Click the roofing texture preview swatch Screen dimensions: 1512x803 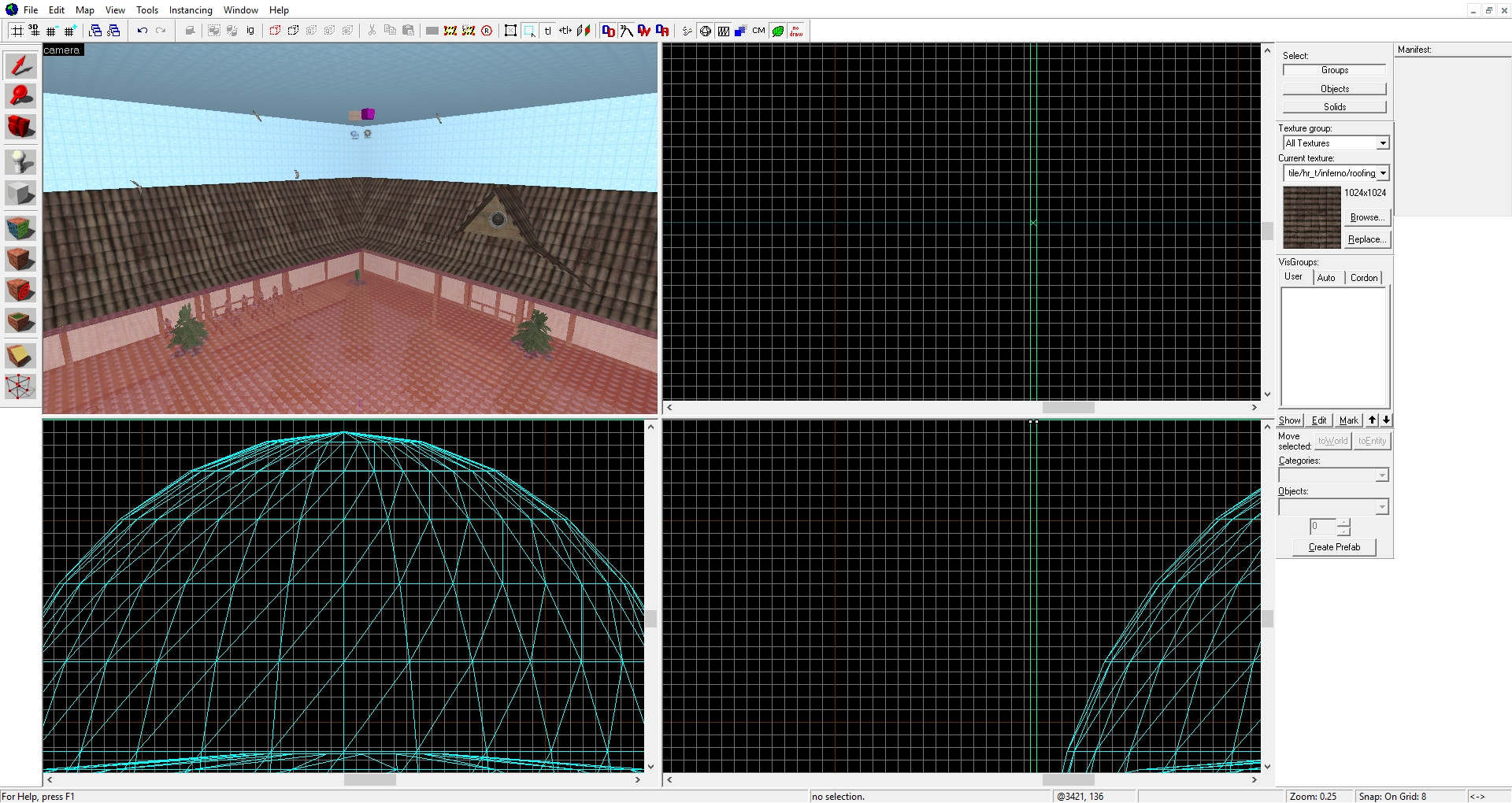(x=1312, y=217)
